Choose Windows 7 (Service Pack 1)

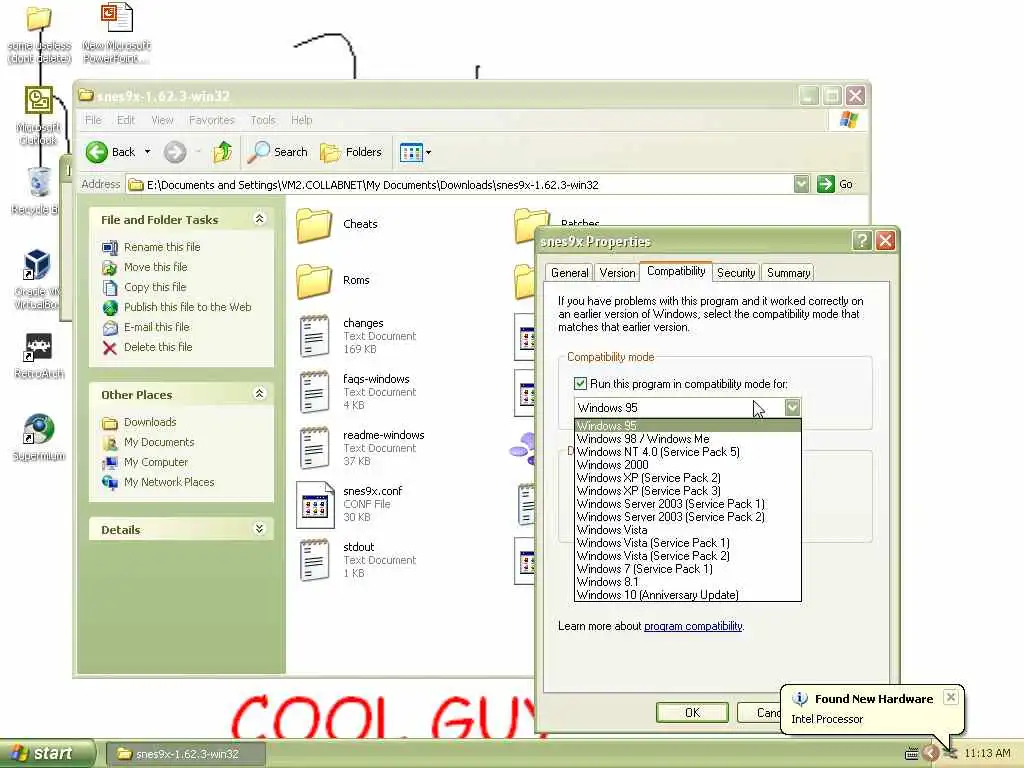688,569
